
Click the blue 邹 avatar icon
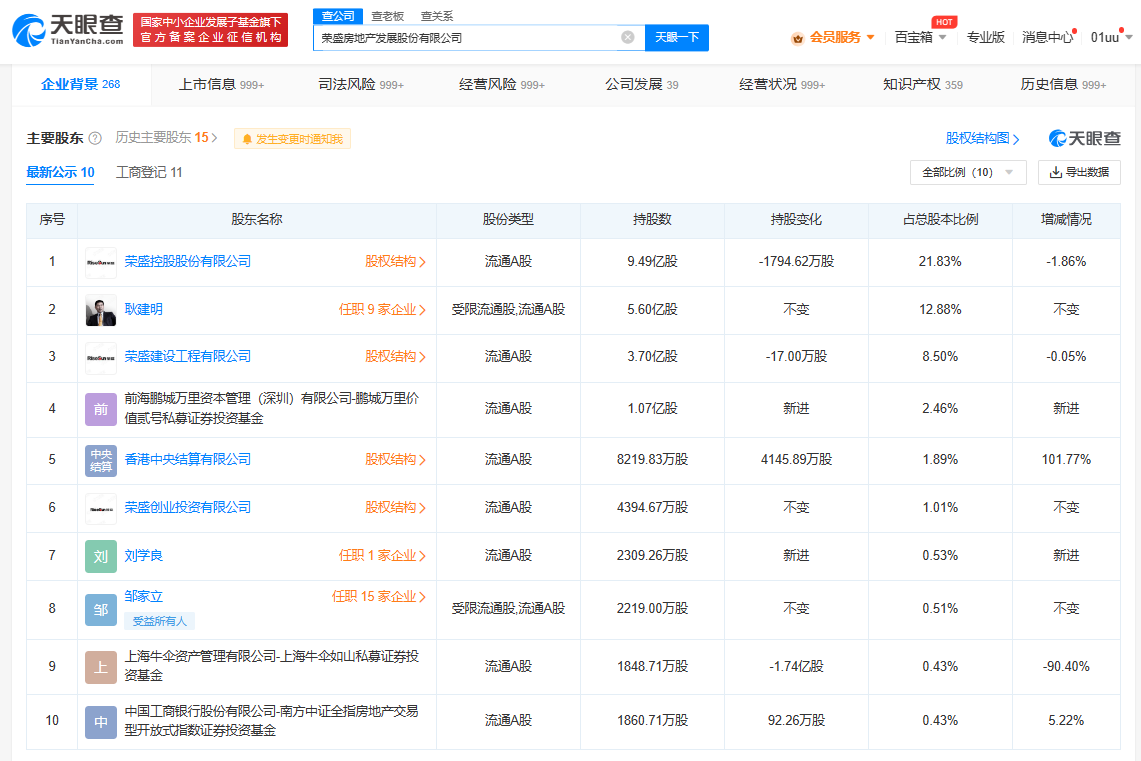(100, 610)
